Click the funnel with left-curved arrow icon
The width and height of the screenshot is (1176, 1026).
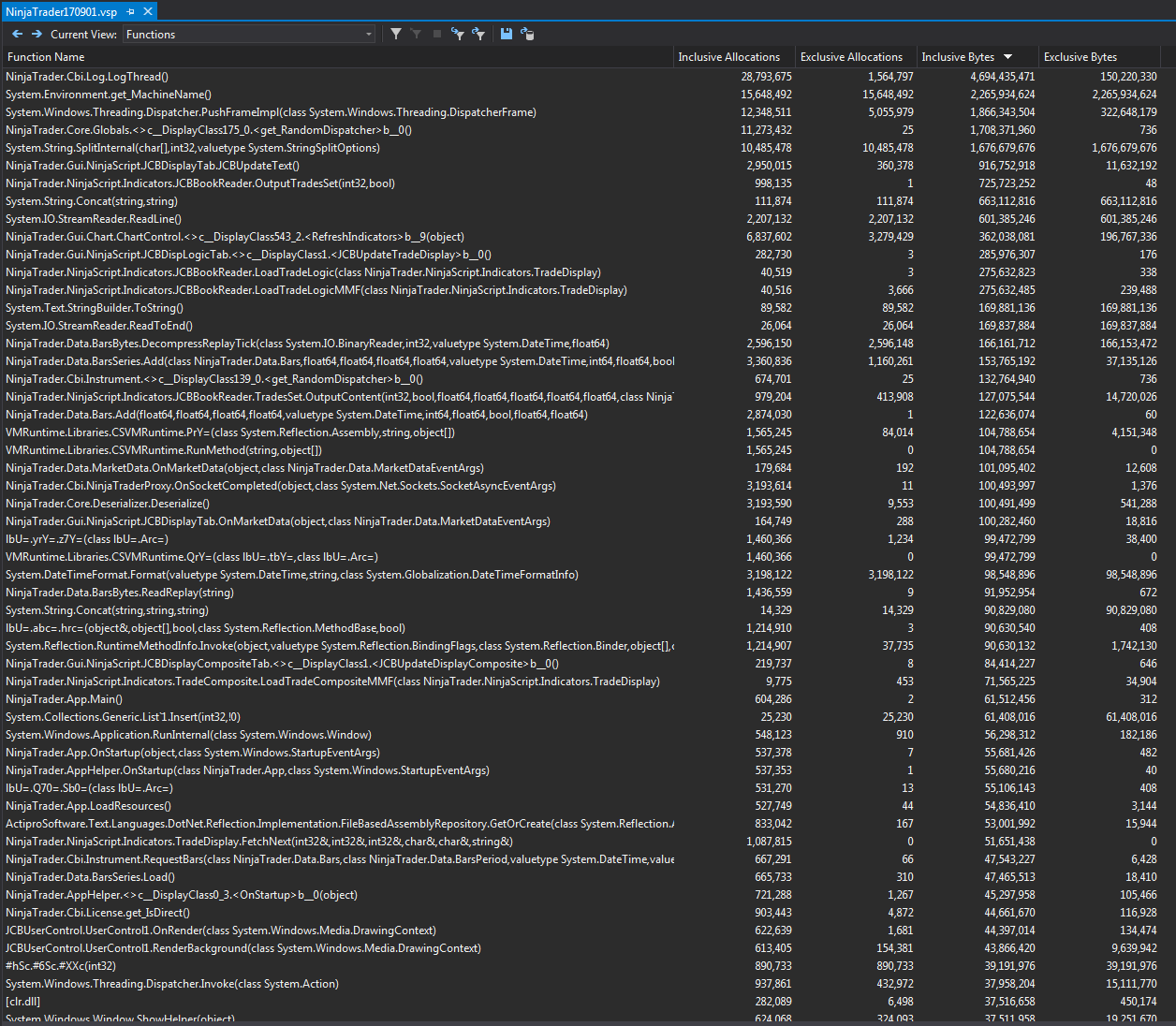pyautogui.click(x=458, y=34)
